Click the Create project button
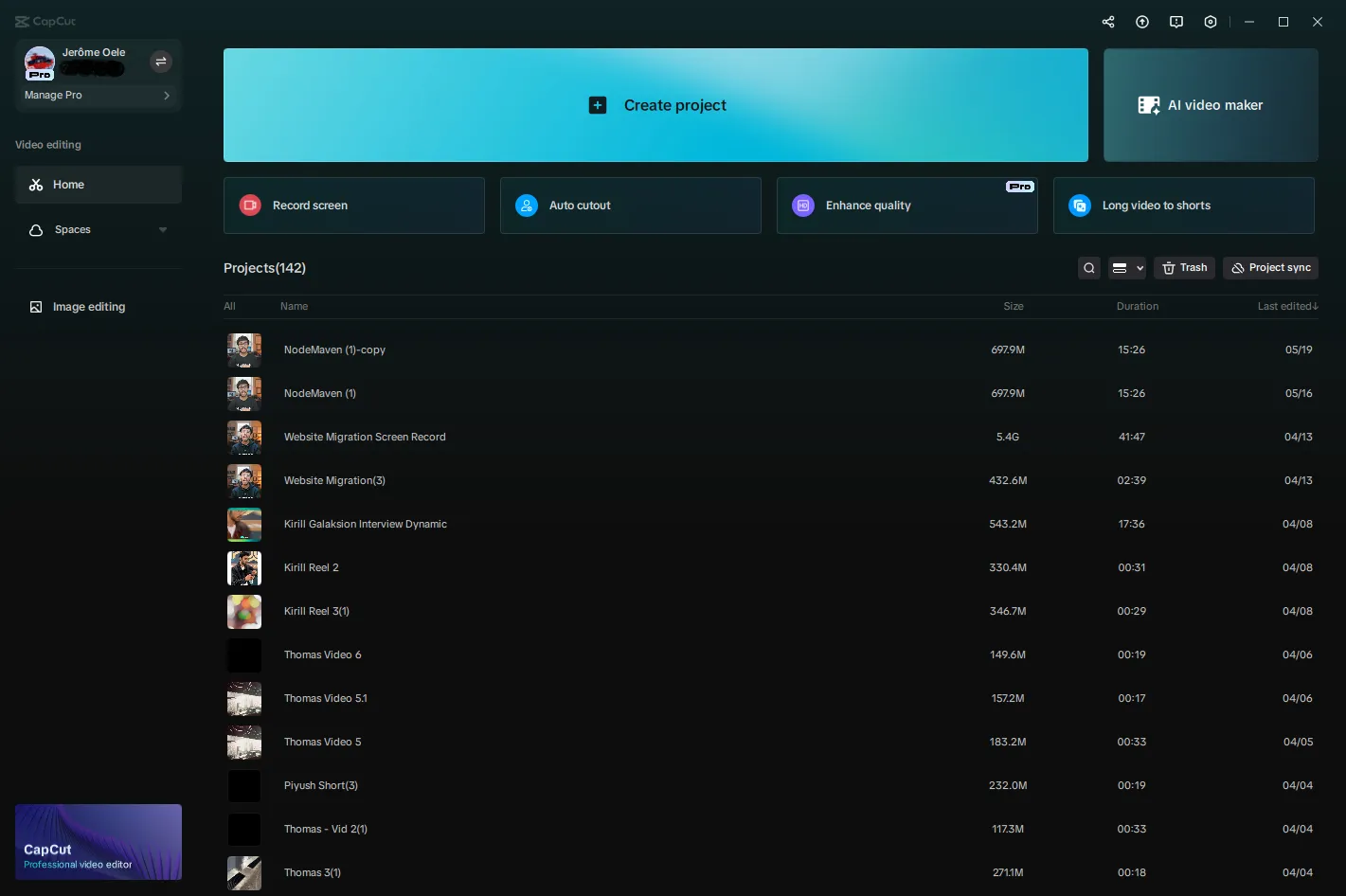Image resolution: width=1346 pixels, height=896 pixels. 655,105
